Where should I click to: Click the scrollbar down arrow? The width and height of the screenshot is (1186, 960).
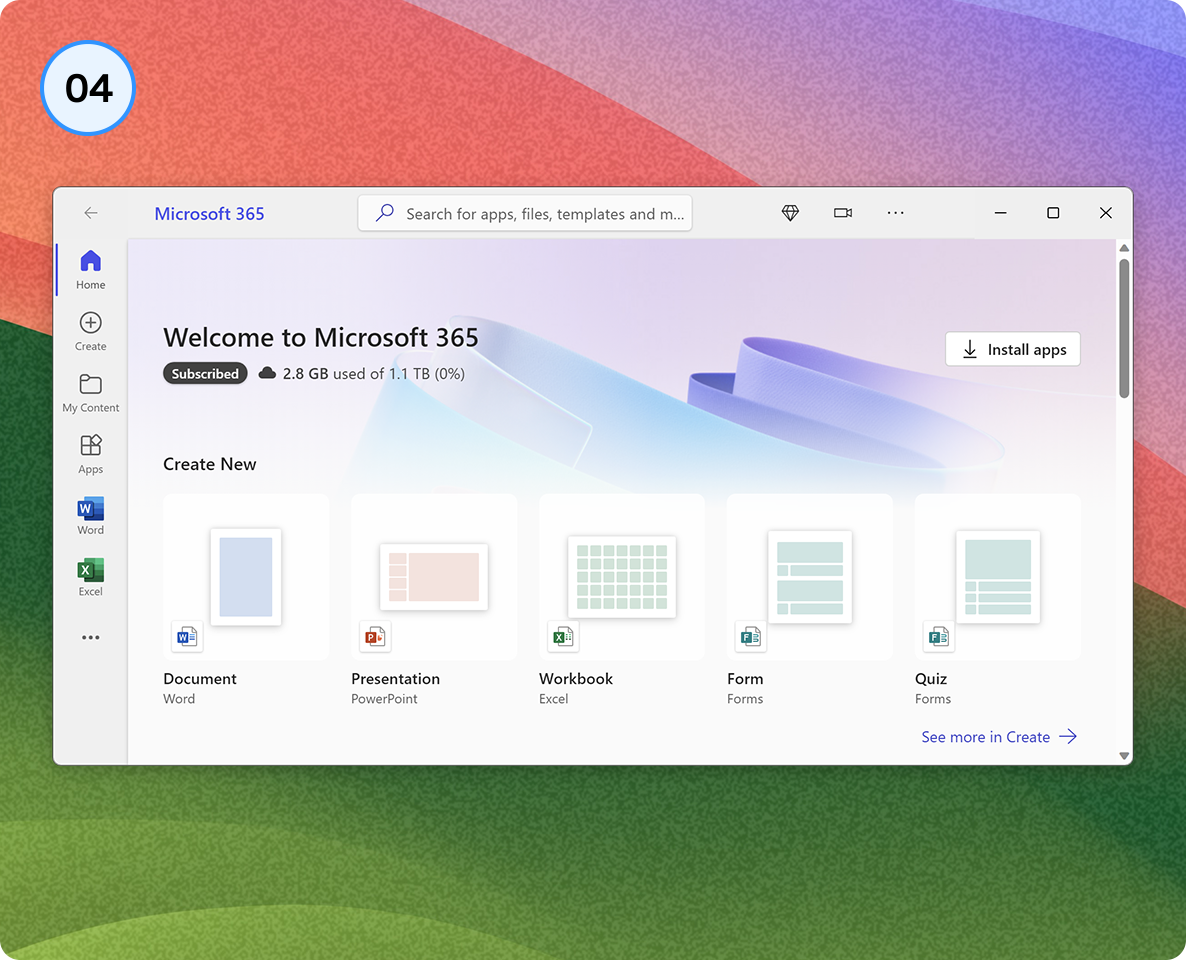tap(1124, 756)
